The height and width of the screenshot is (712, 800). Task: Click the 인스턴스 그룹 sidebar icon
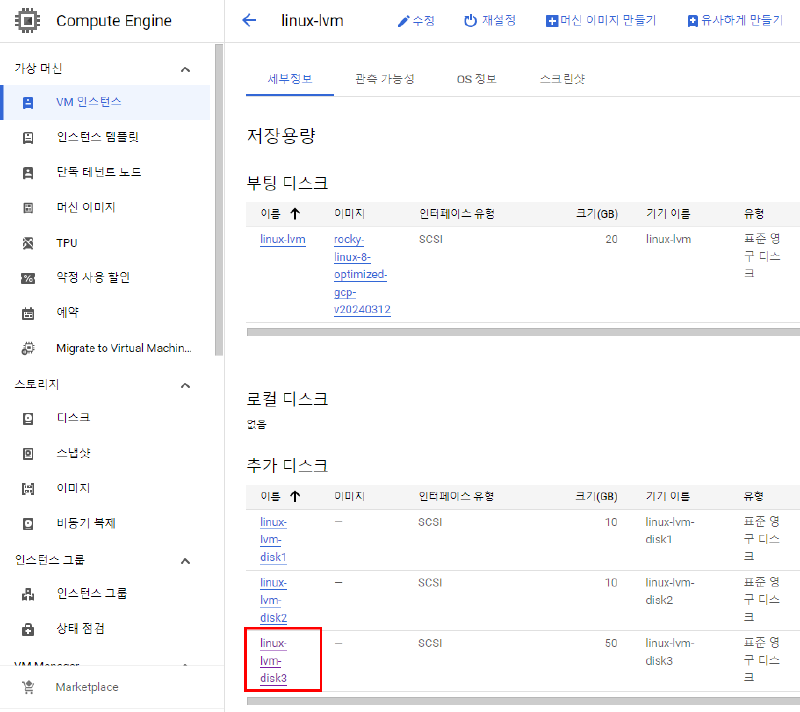click(x=28, y=594)
